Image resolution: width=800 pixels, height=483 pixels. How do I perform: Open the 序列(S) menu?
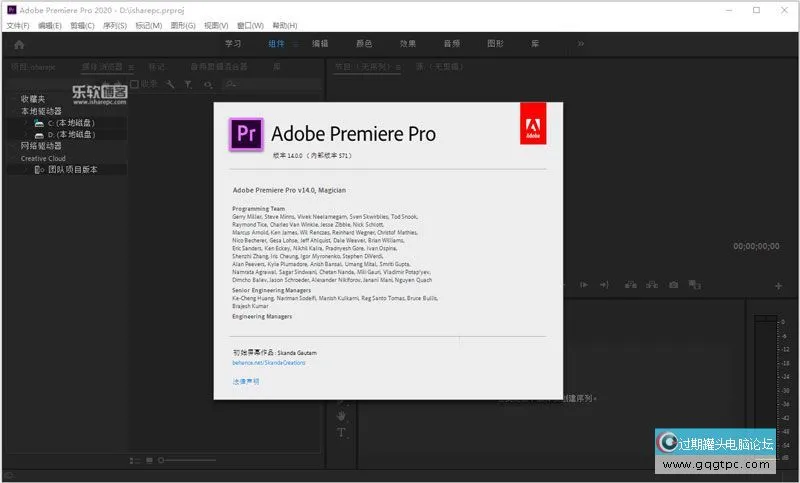115,26
